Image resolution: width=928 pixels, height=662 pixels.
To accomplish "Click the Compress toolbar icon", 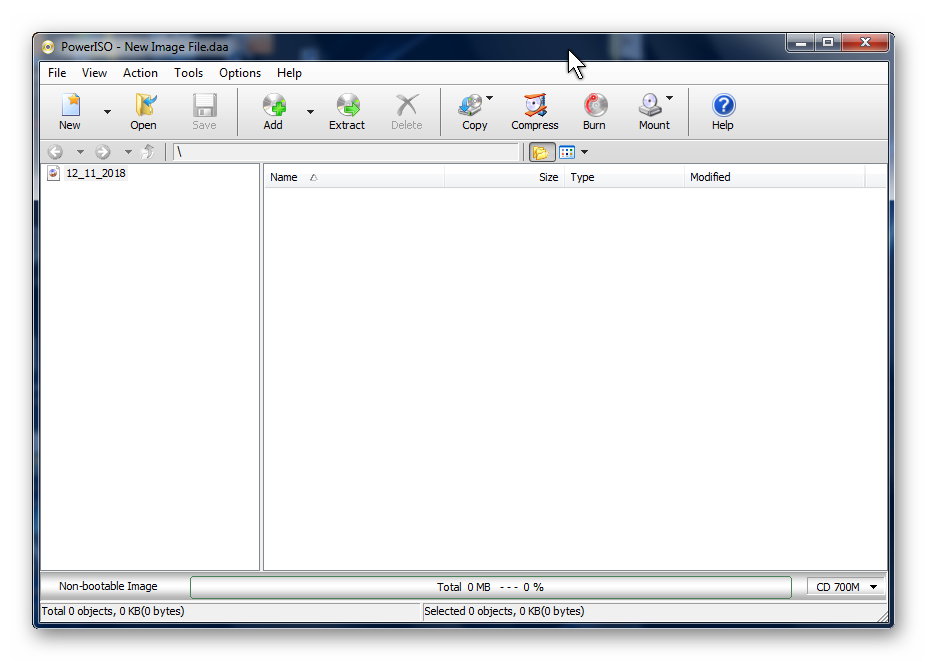I will [x=535, y=105].
